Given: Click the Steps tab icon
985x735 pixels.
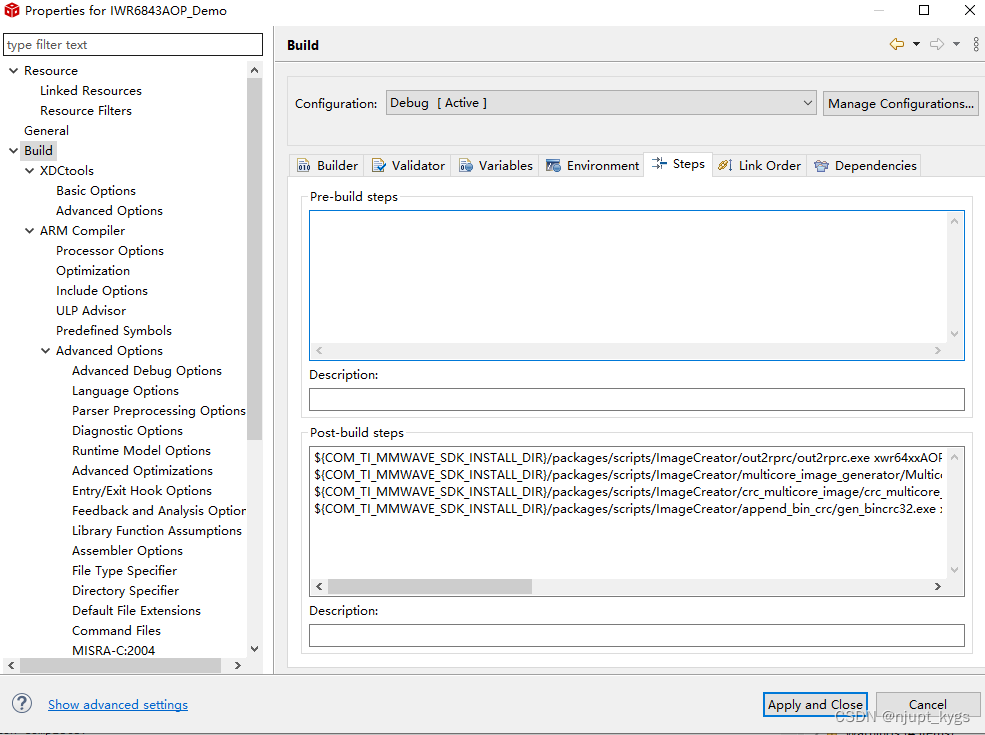Looking at the screenshot, I should 659,163.
